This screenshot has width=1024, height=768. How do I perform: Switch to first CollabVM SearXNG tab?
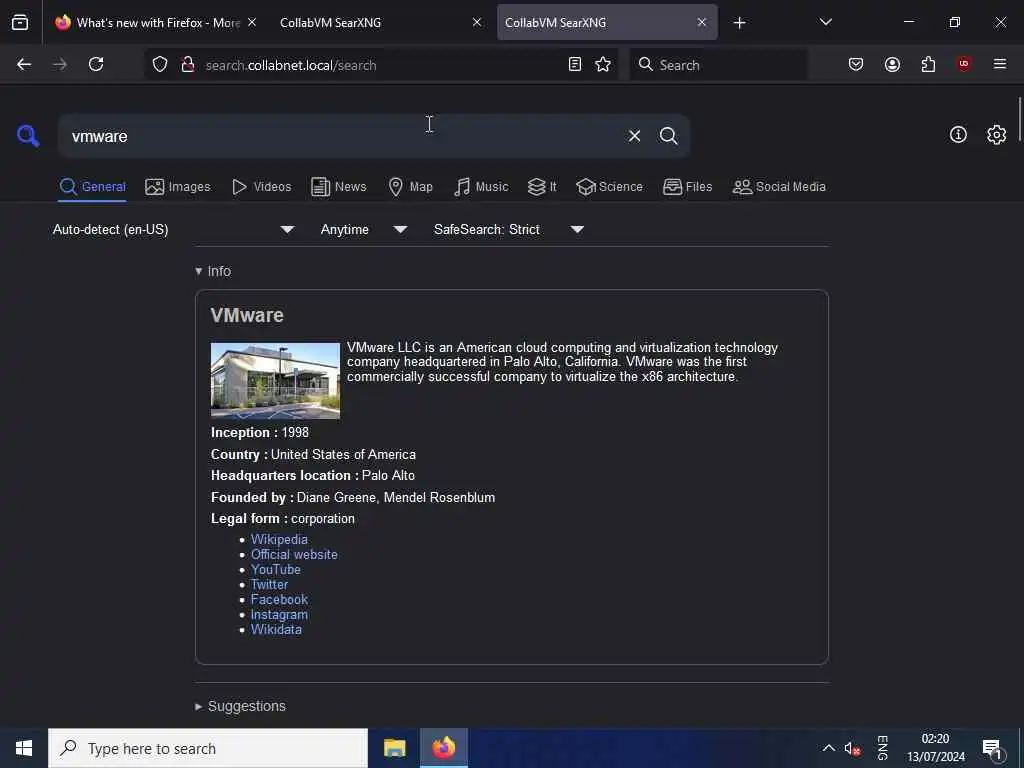click(x=379, y=22)
